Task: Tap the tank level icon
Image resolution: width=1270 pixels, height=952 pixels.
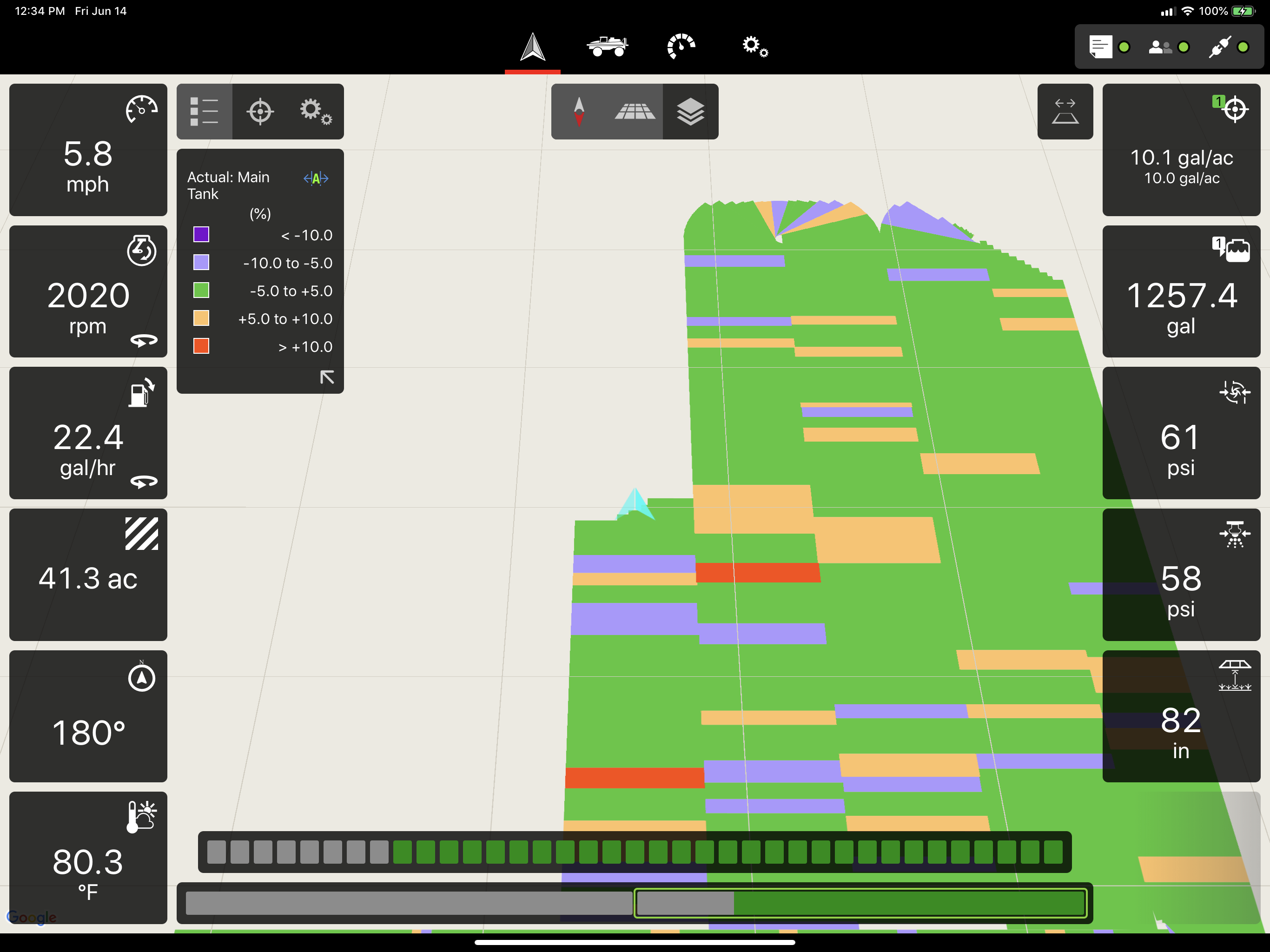Action: (x=1231, y=250)
